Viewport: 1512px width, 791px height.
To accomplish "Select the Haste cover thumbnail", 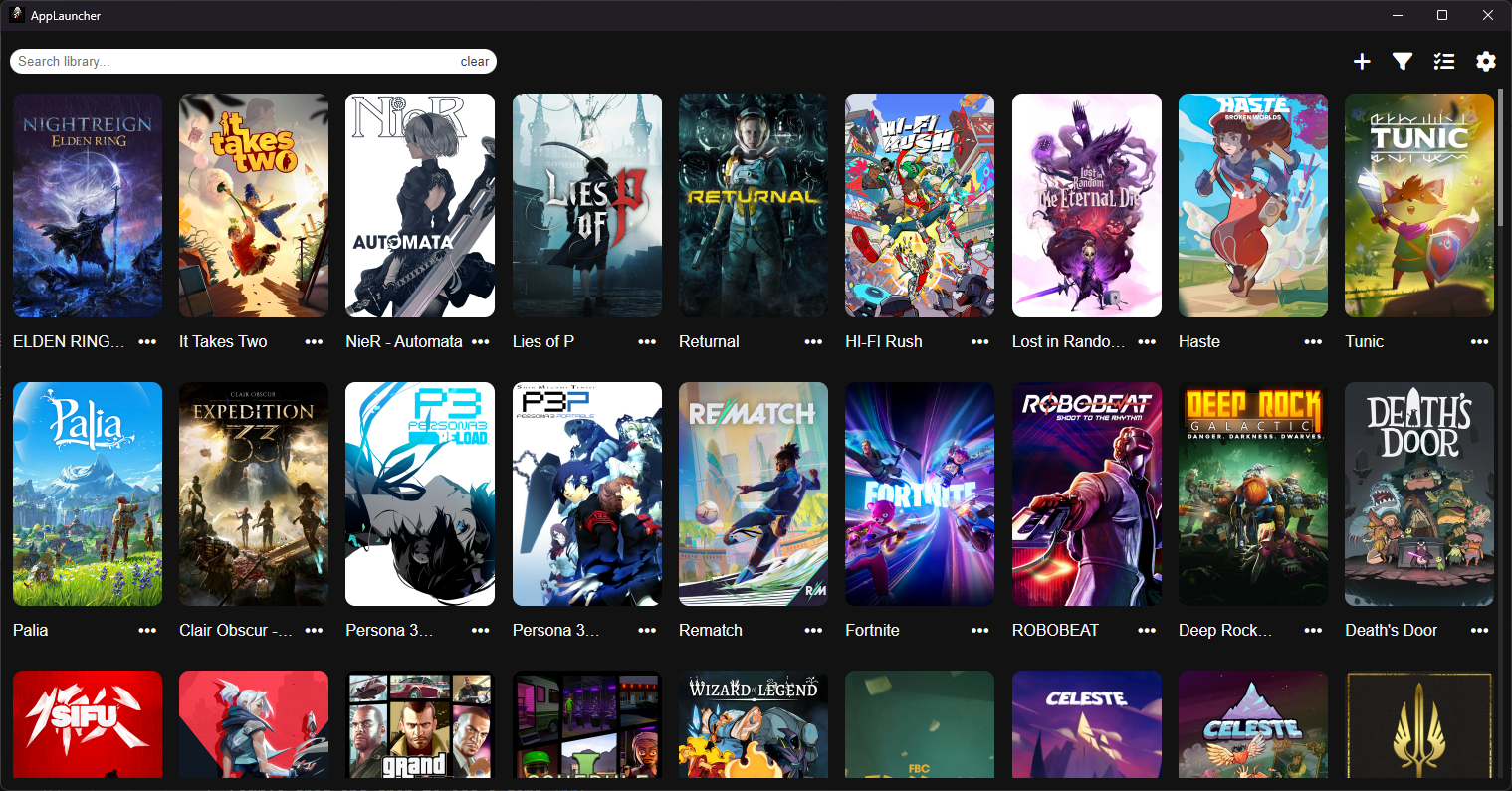I will [1252, 206].
